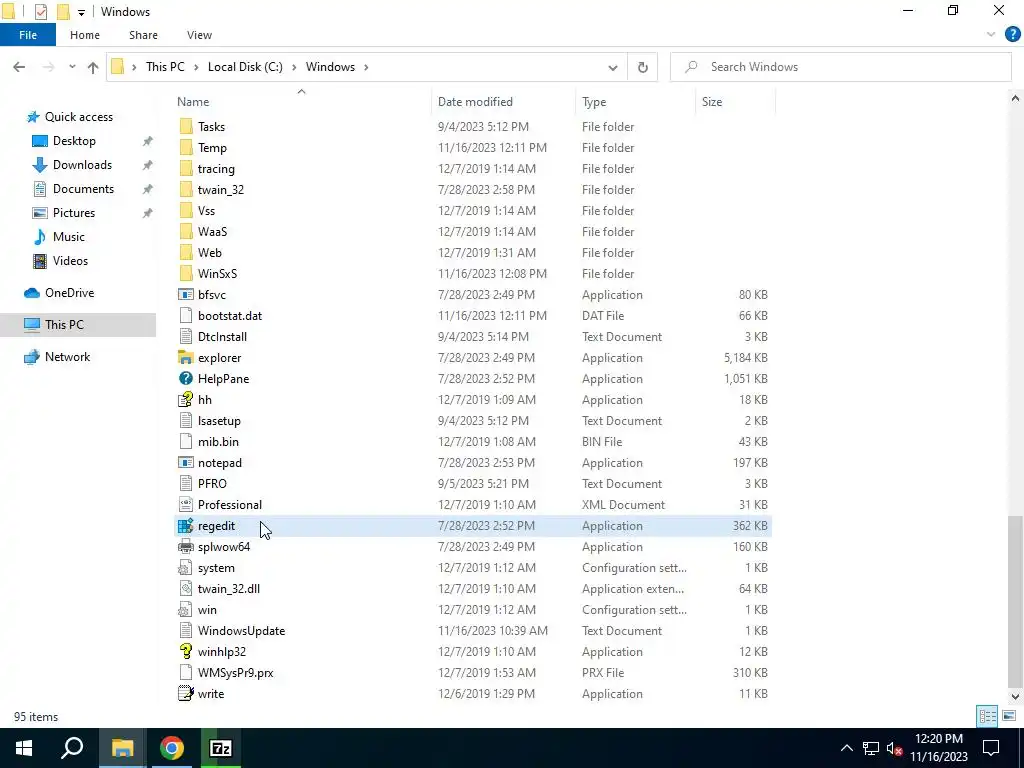The width and height of the screenshot is (1024, 768).
Task: Select the hh help application icon
Action: (x=185, y=400)
